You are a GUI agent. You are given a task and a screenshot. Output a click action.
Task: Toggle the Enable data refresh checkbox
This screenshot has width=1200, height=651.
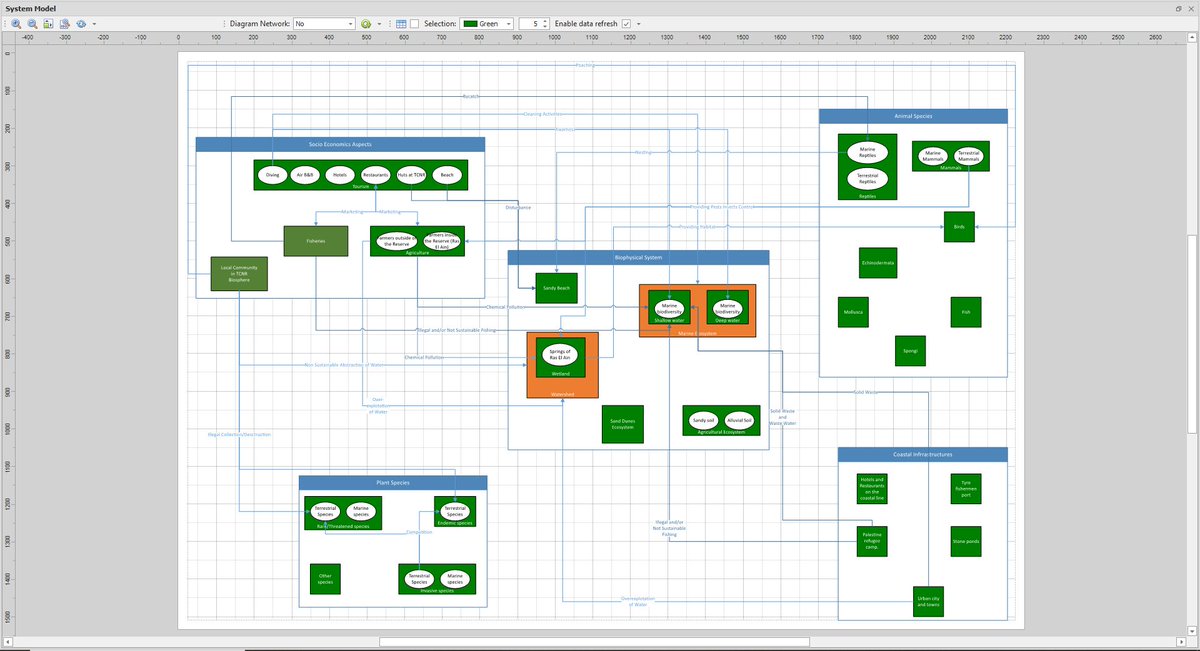pyautogui.click(x=627, y=23)
